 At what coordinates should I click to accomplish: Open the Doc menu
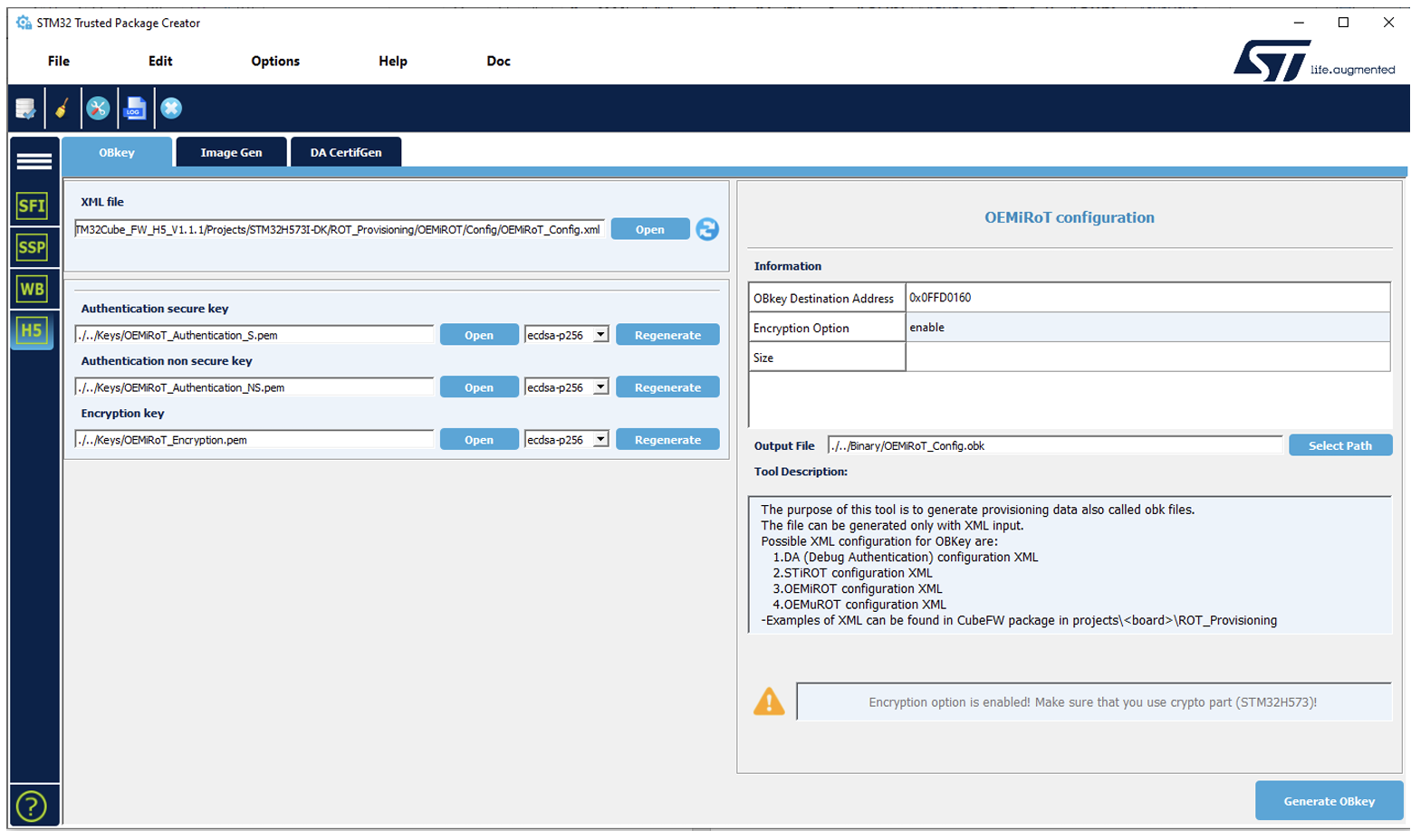[x=499, y=61]
